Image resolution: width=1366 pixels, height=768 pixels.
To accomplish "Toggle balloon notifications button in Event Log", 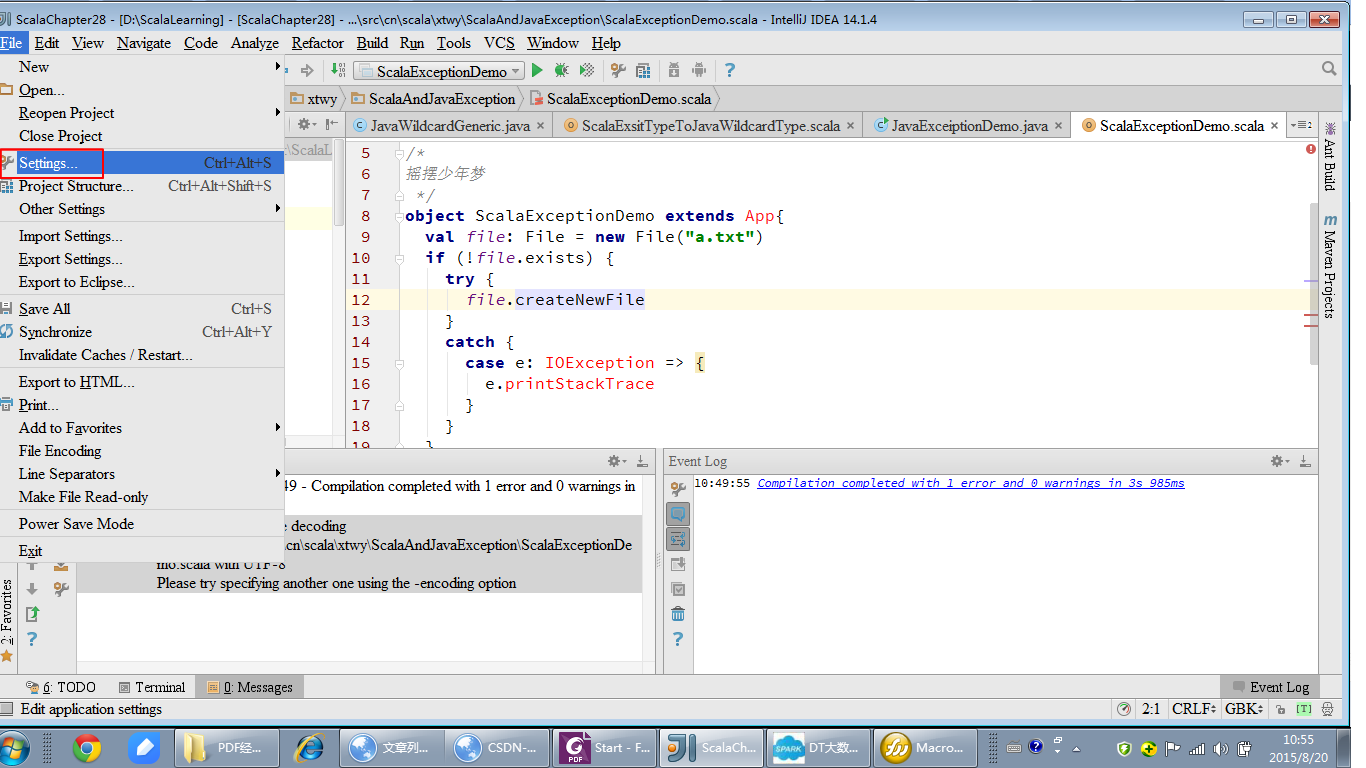I will tap(678, 514).
